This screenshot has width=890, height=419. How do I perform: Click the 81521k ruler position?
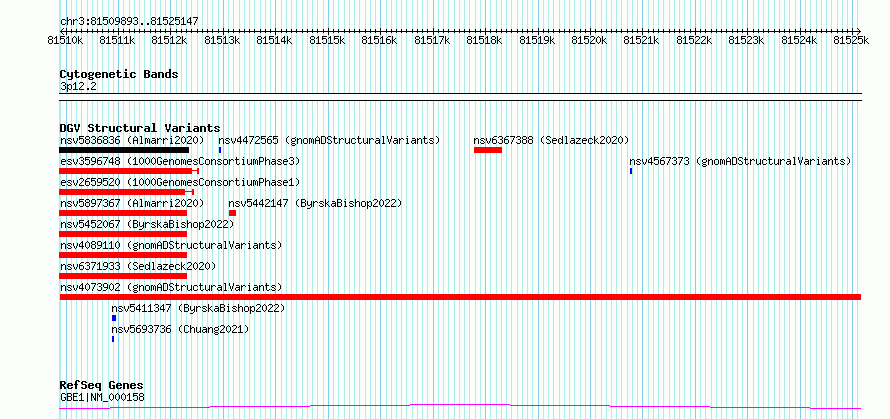point(643,40)
